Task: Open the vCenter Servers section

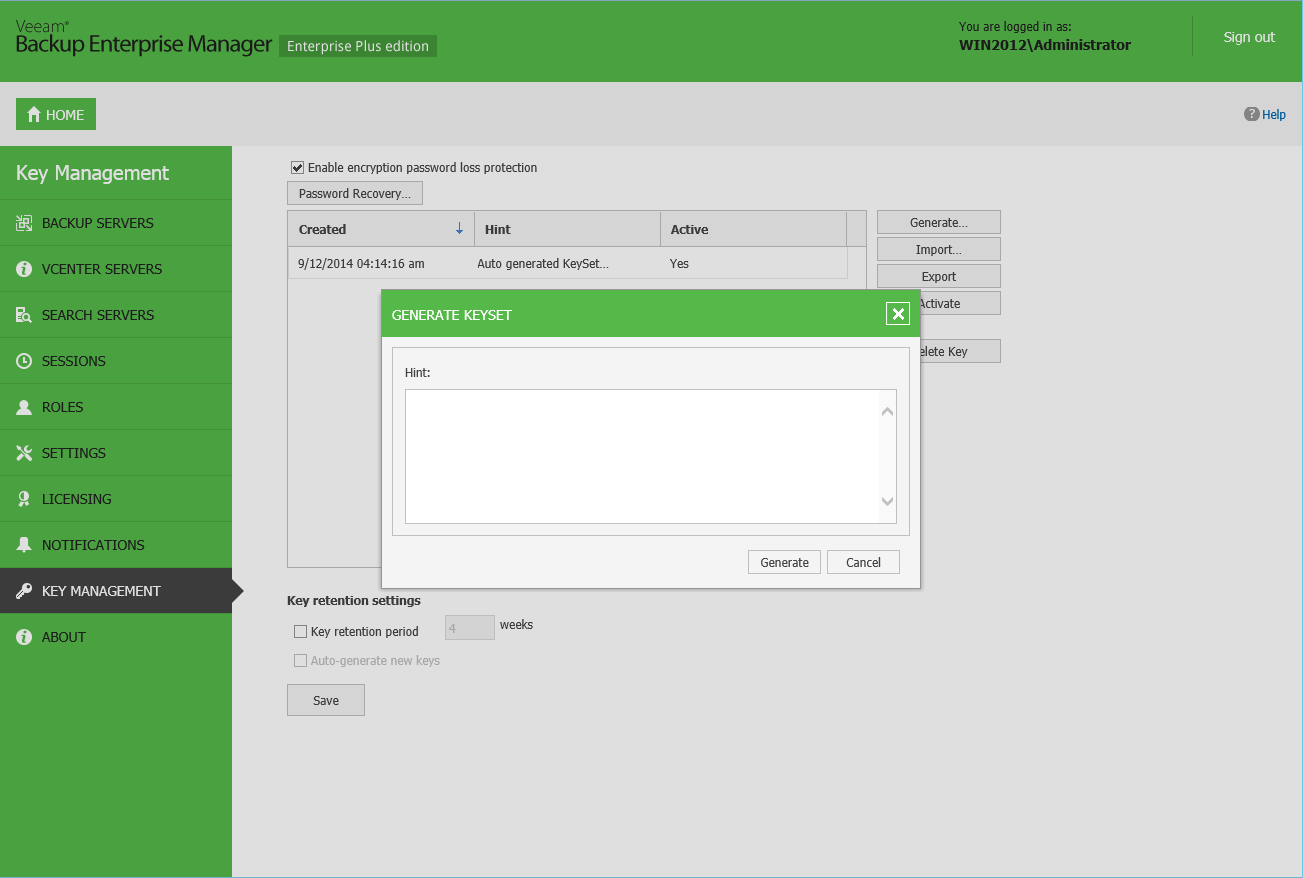Action: click(116, 269)
